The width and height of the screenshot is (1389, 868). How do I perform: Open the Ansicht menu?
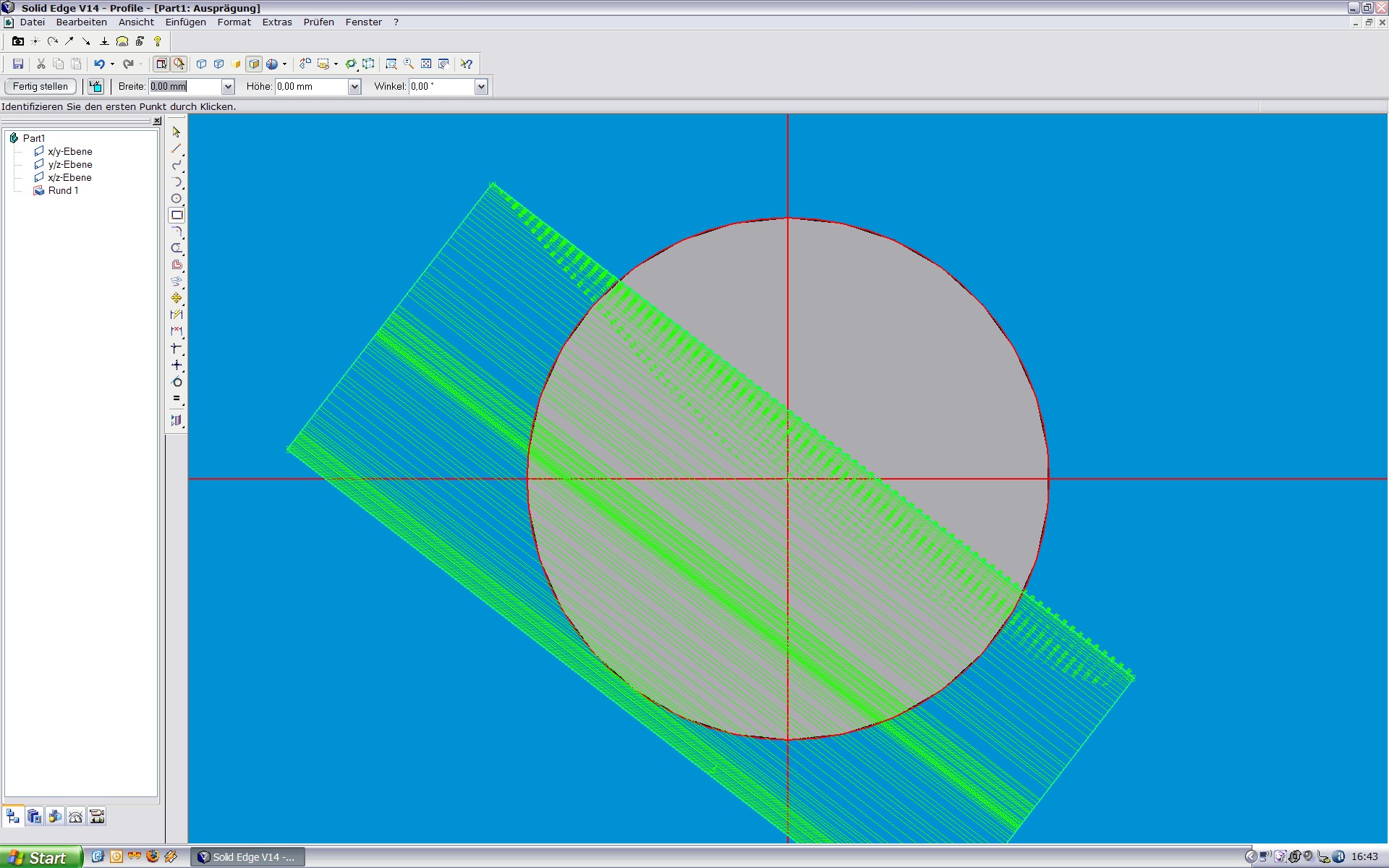(x=136, y=22)
